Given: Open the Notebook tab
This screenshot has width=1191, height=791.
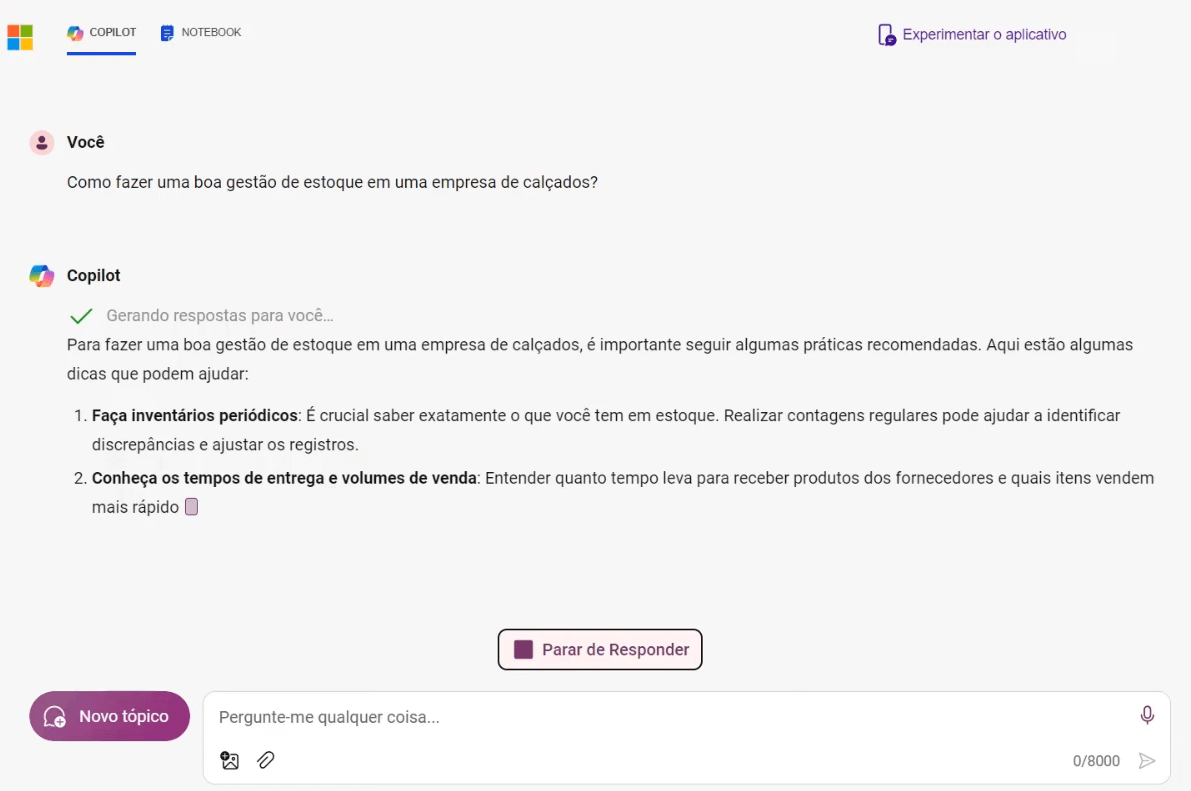Looking at the screenshot, I should (201, 33).
